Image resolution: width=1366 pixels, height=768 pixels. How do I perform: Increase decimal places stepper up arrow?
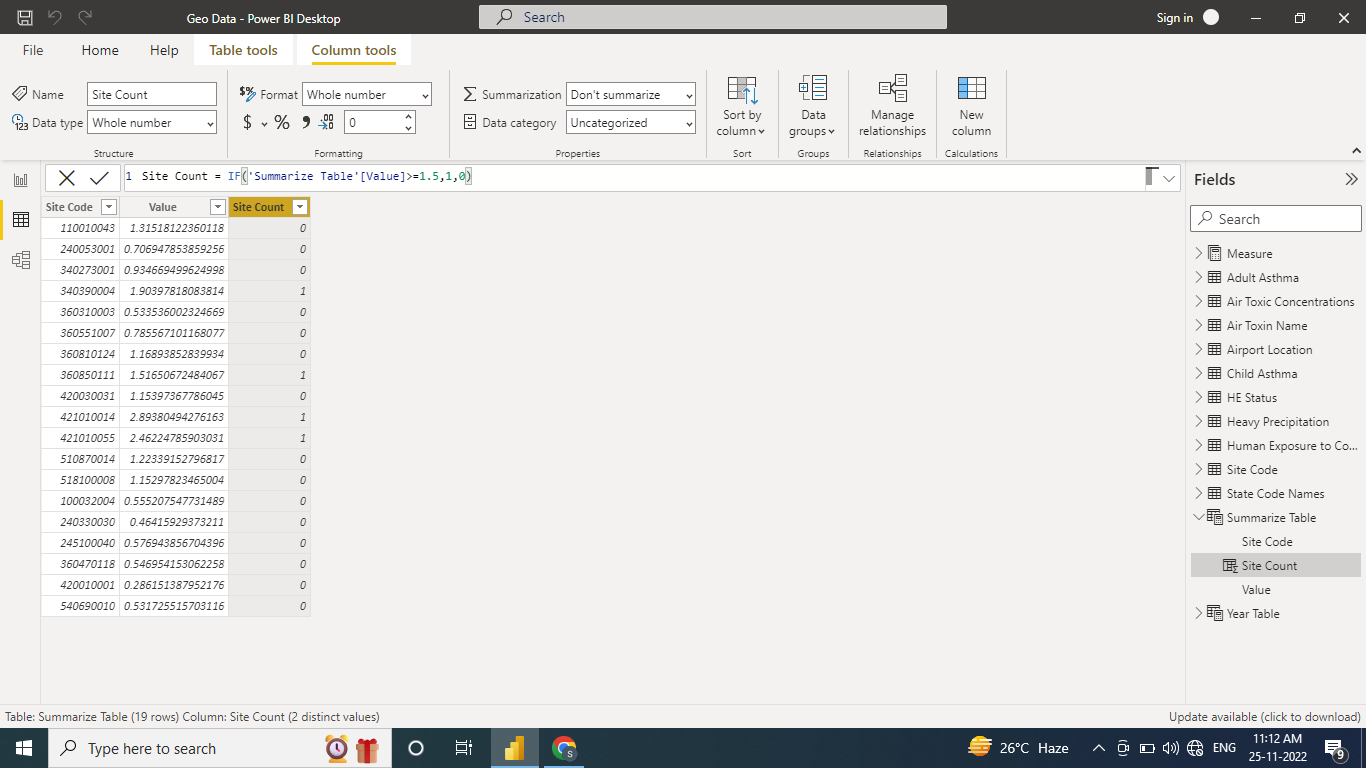(408, 116)
